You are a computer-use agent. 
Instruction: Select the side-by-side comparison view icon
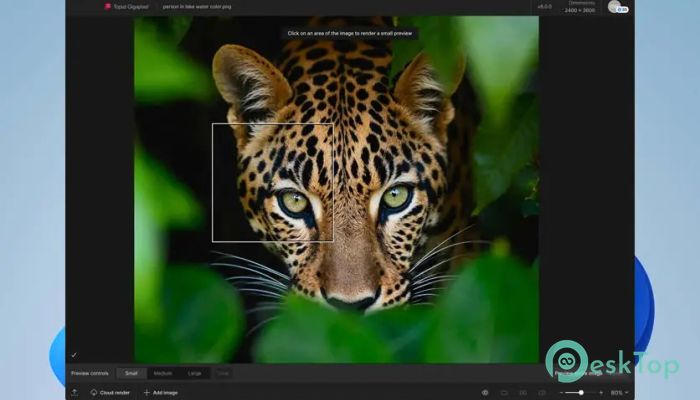pos(522,392)
